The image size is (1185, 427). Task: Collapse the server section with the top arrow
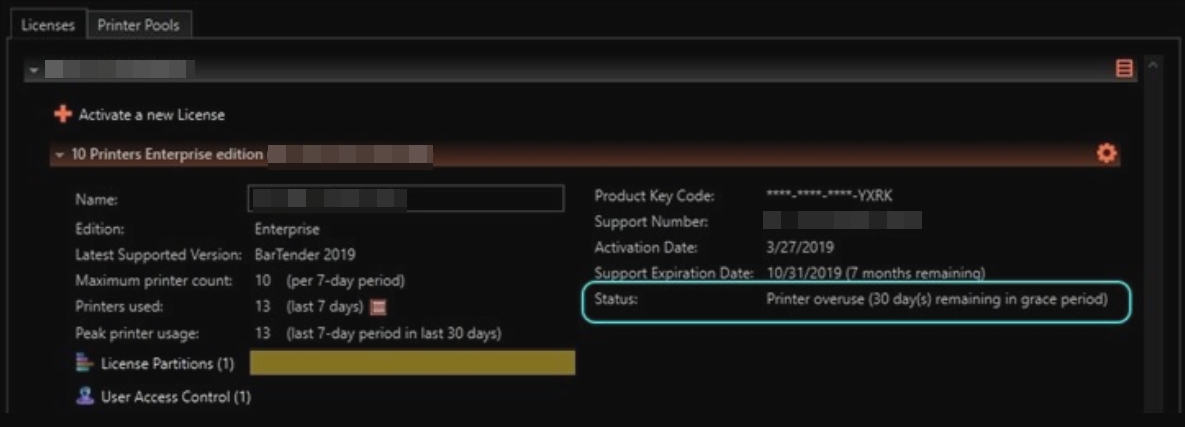pos(32,70)
